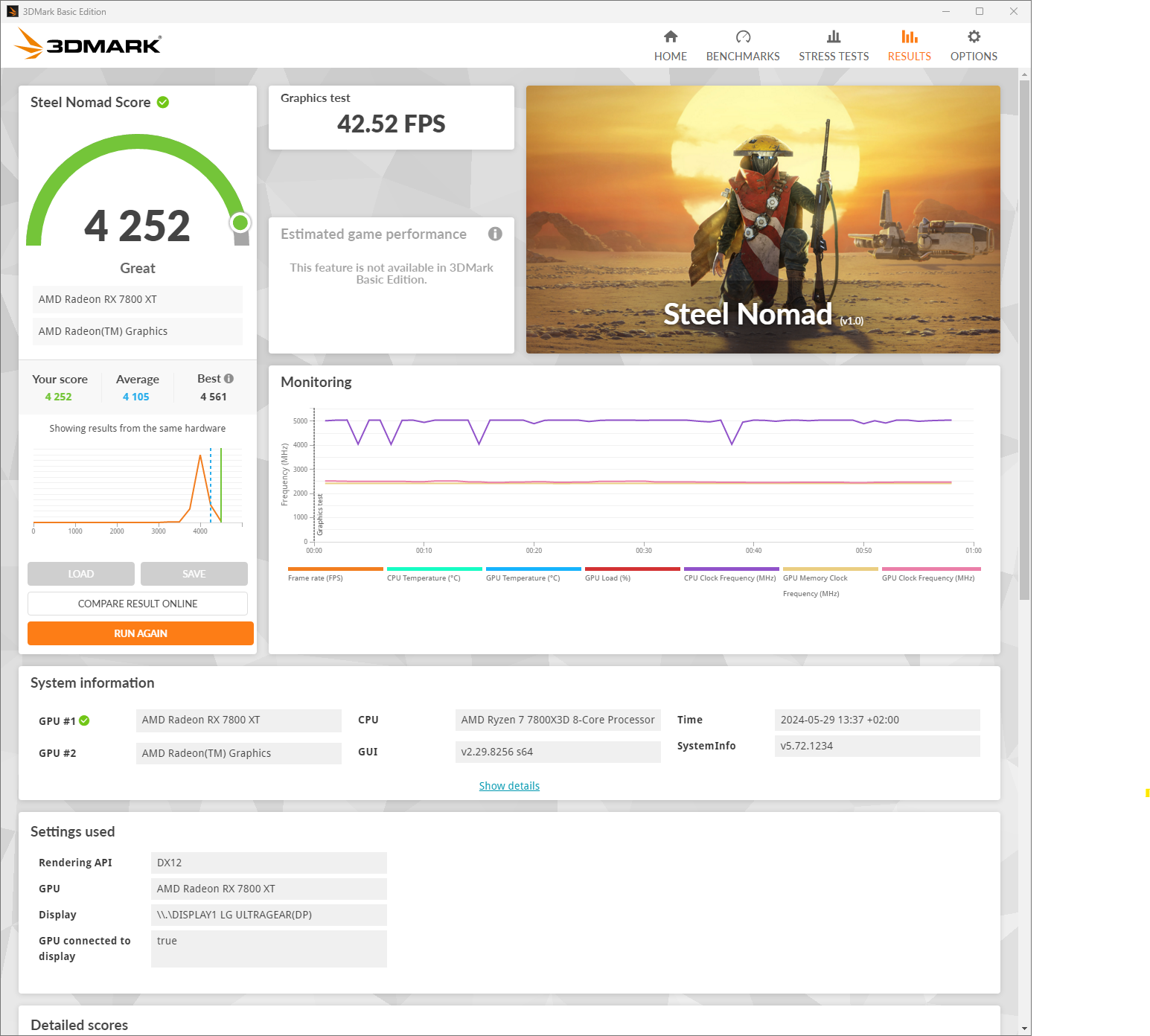Switch to STRESS TESTS tab
The width and height of the screenshot is (1150, 1036).
click(x=834, y=46)
